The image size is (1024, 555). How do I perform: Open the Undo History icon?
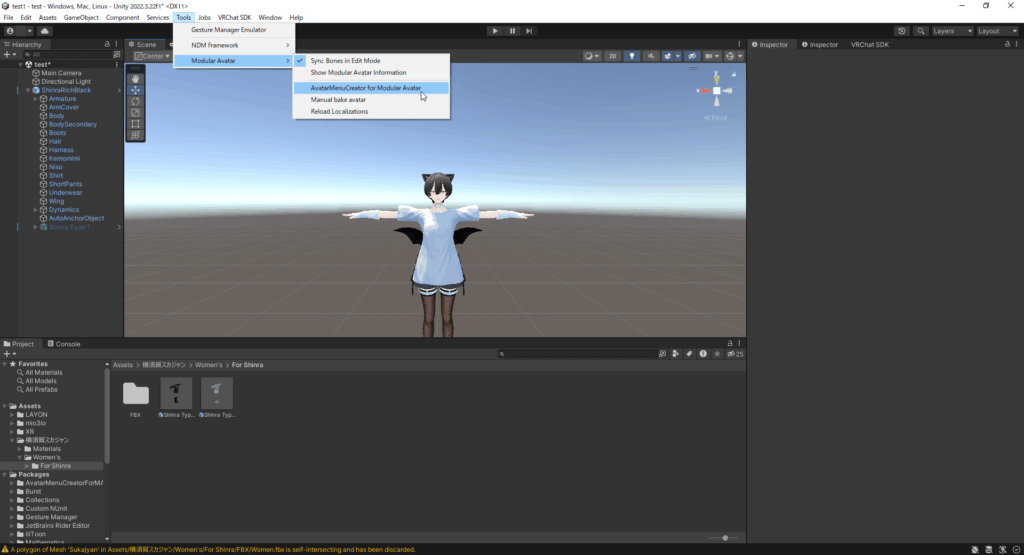[902, 31]
